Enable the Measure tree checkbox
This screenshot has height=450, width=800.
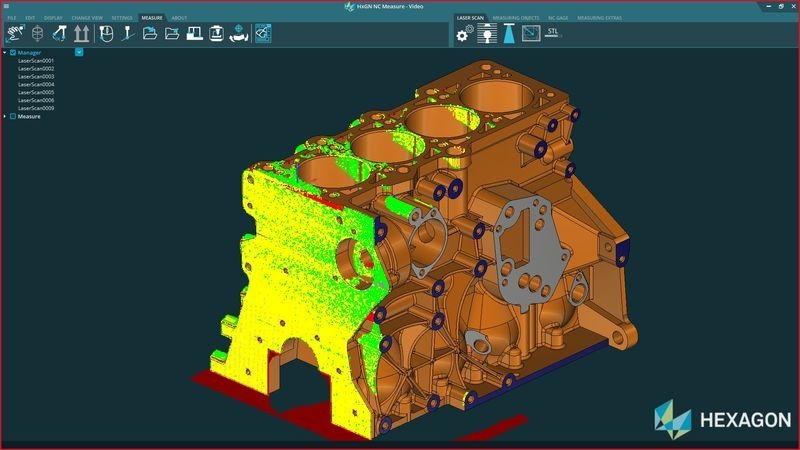coord(13,116)
